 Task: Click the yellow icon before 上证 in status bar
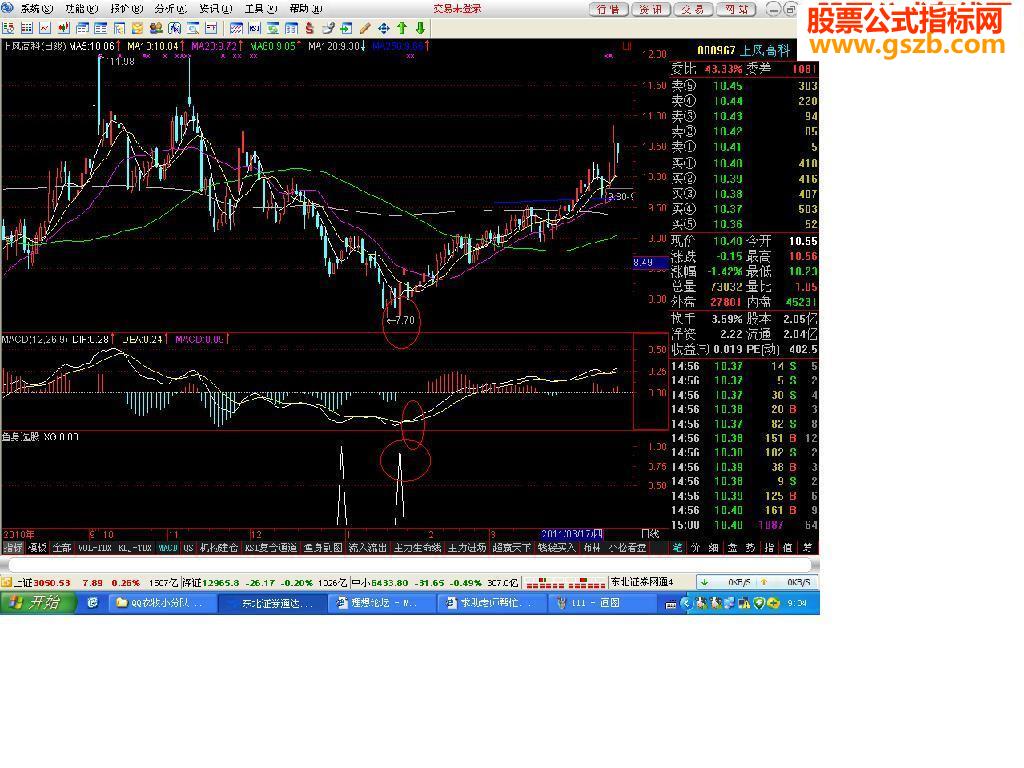[x=7, y=582]
